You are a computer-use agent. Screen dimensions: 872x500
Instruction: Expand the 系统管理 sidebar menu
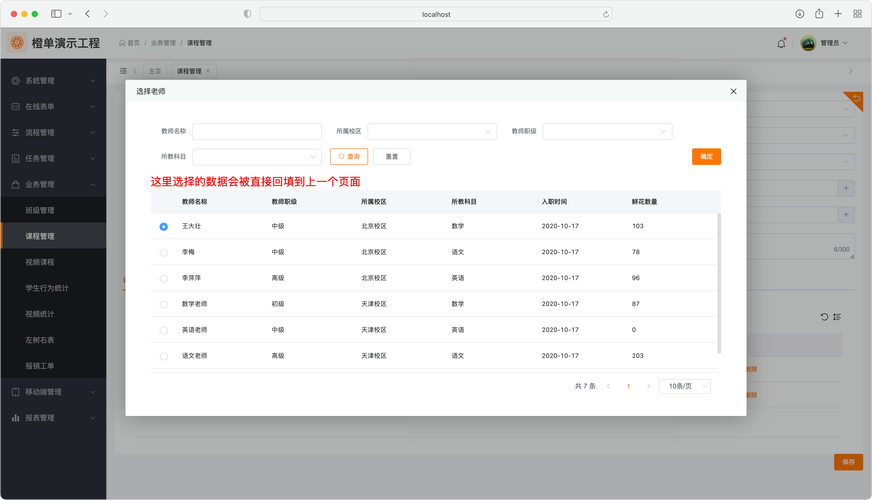[x=53, y=81]
